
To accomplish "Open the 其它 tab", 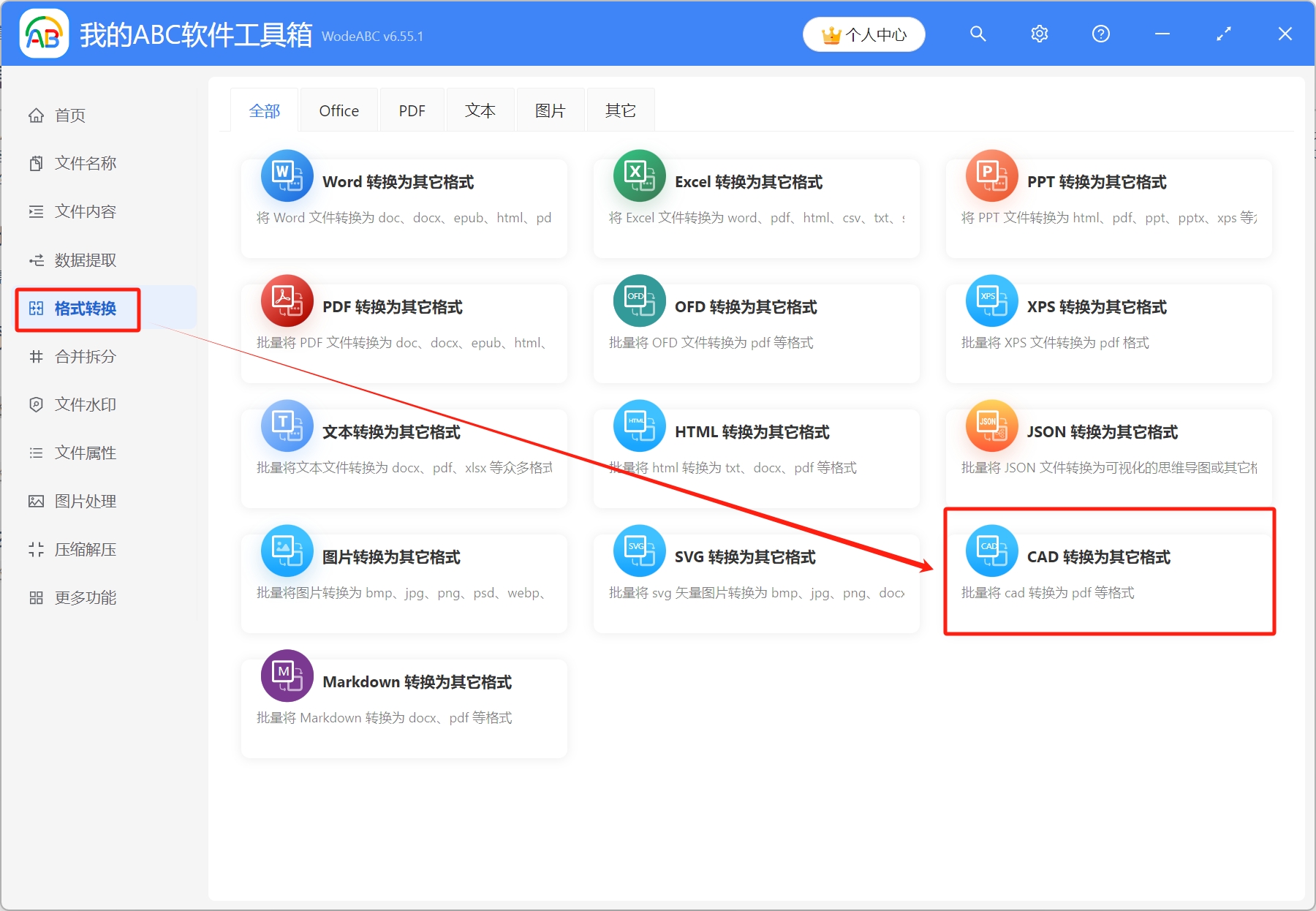I will point(619,110).
